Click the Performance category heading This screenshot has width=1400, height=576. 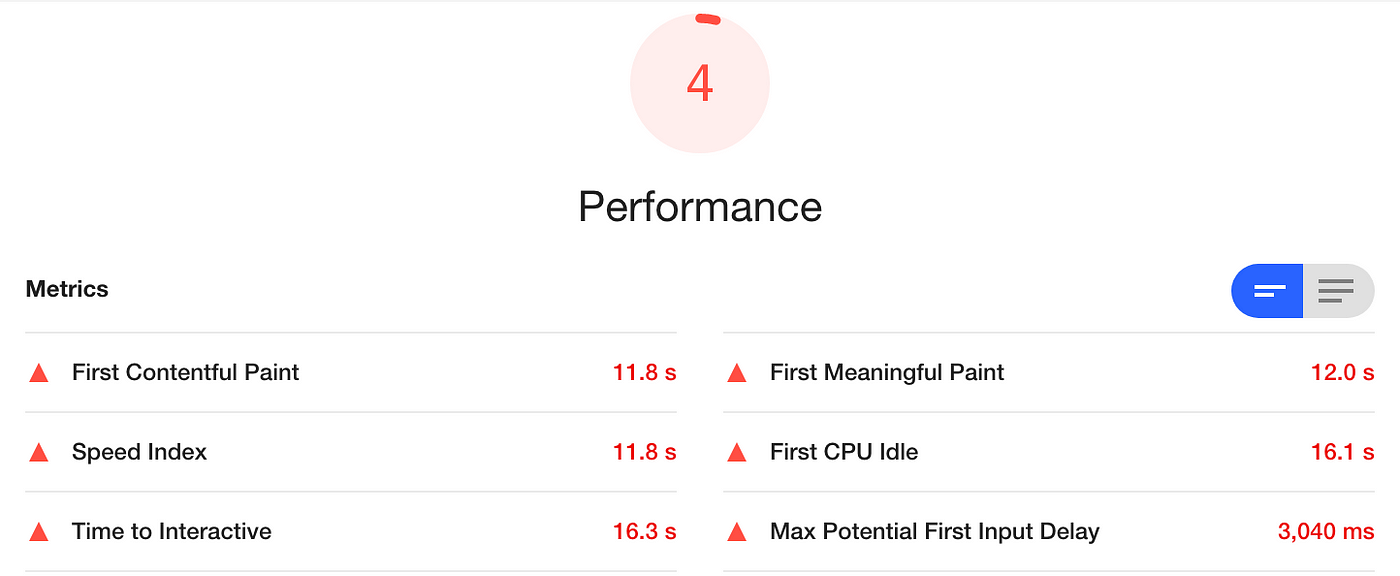pos(700,207)
